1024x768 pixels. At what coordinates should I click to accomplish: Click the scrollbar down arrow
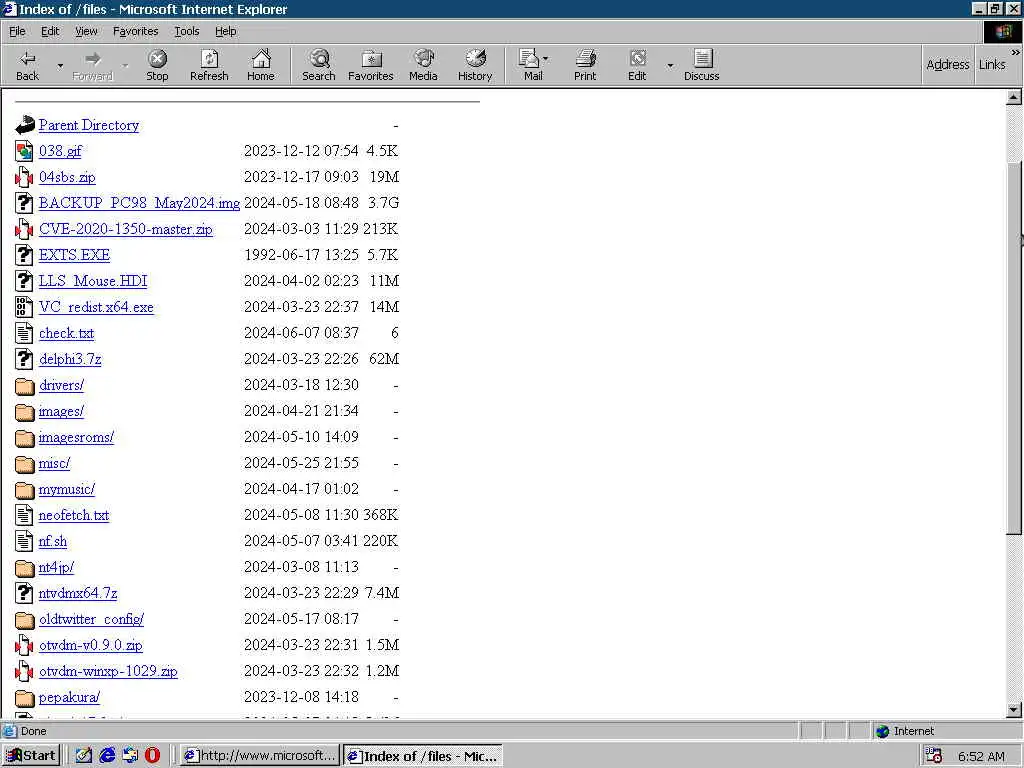click(x=1014, y=710)
